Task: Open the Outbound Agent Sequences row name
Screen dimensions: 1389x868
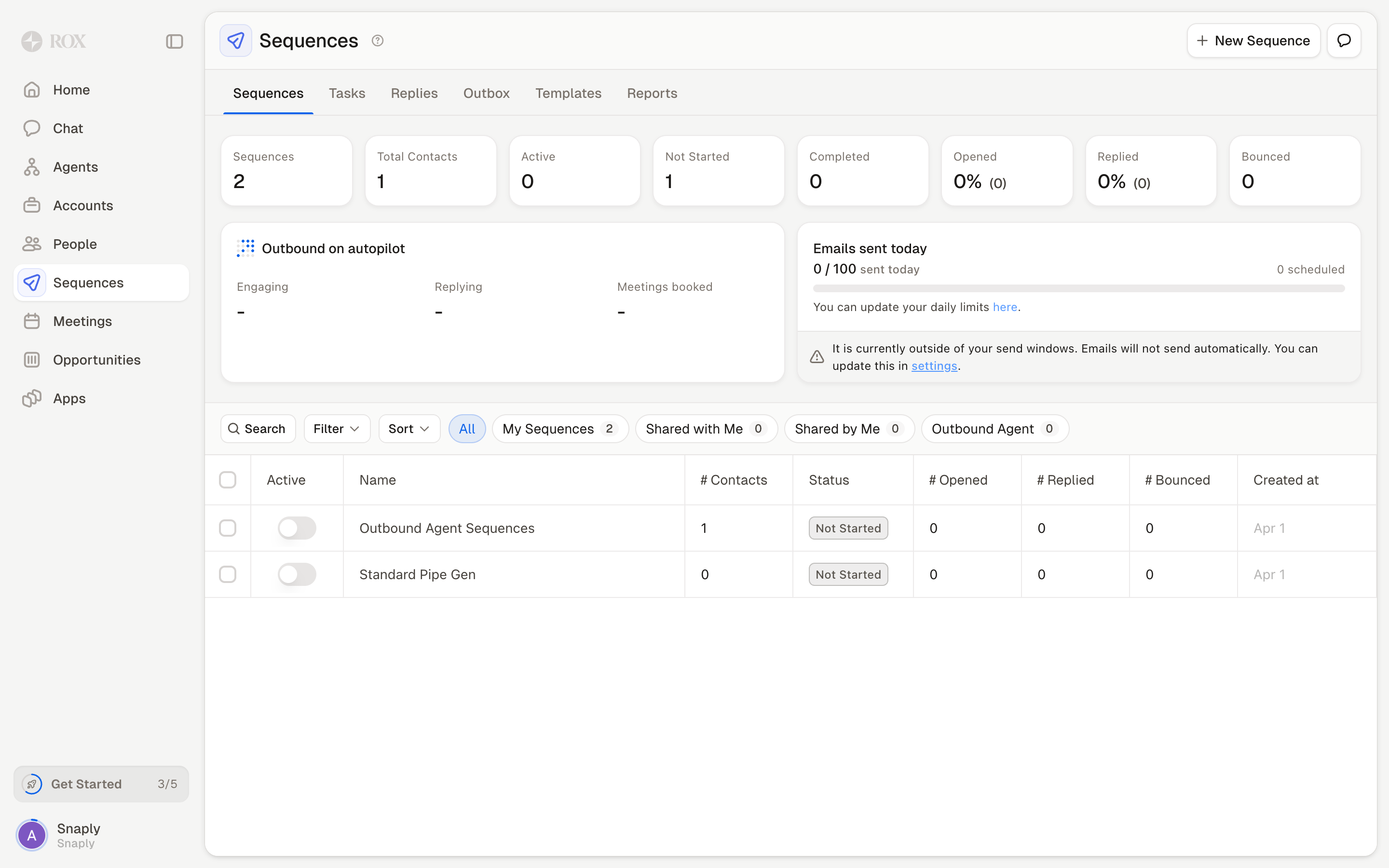Action: [x=447, y=528]
